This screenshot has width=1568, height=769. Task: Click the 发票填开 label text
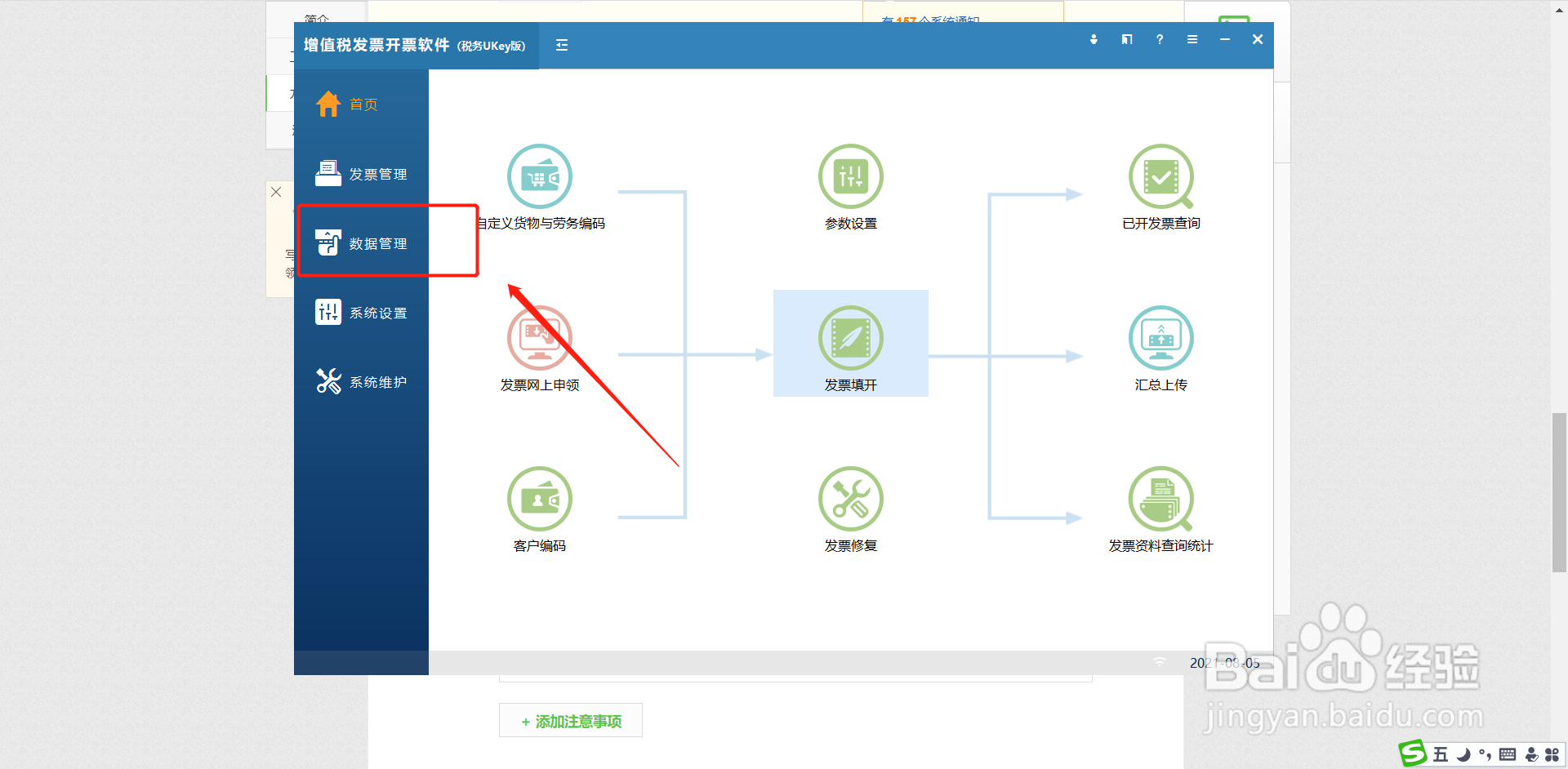point(851,384)
